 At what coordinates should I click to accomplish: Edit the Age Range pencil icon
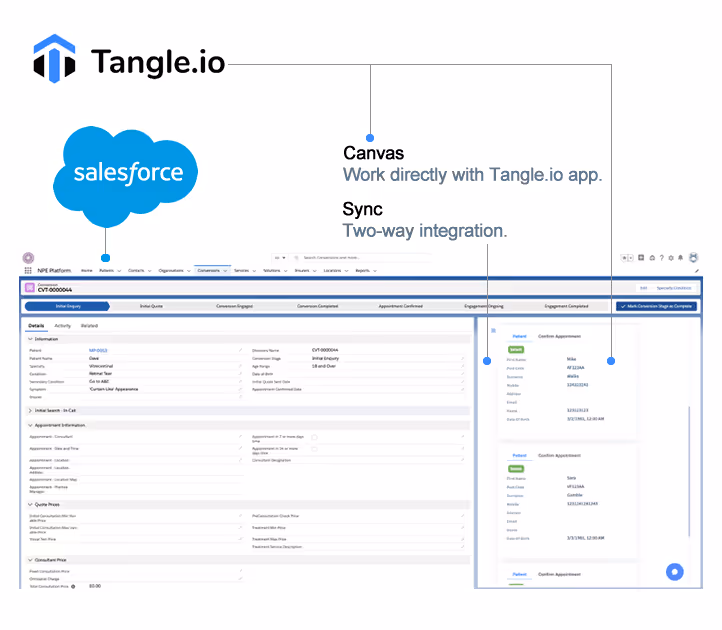pyautogui.click(x=462, y=366)
